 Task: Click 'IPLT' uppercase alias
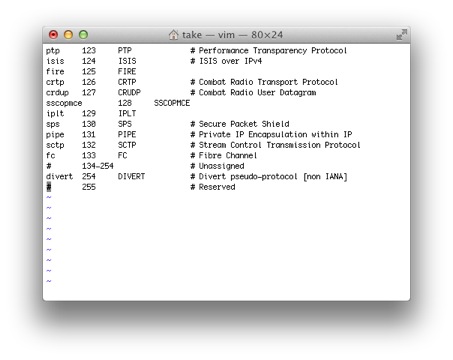coord(127,113)
